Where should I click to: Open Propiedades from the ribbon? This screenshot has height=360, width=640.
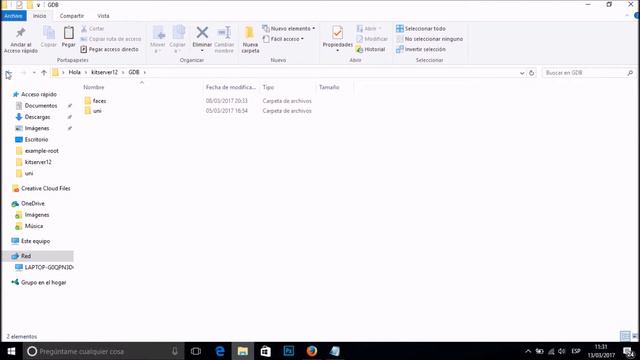click(x=338, y=38)
